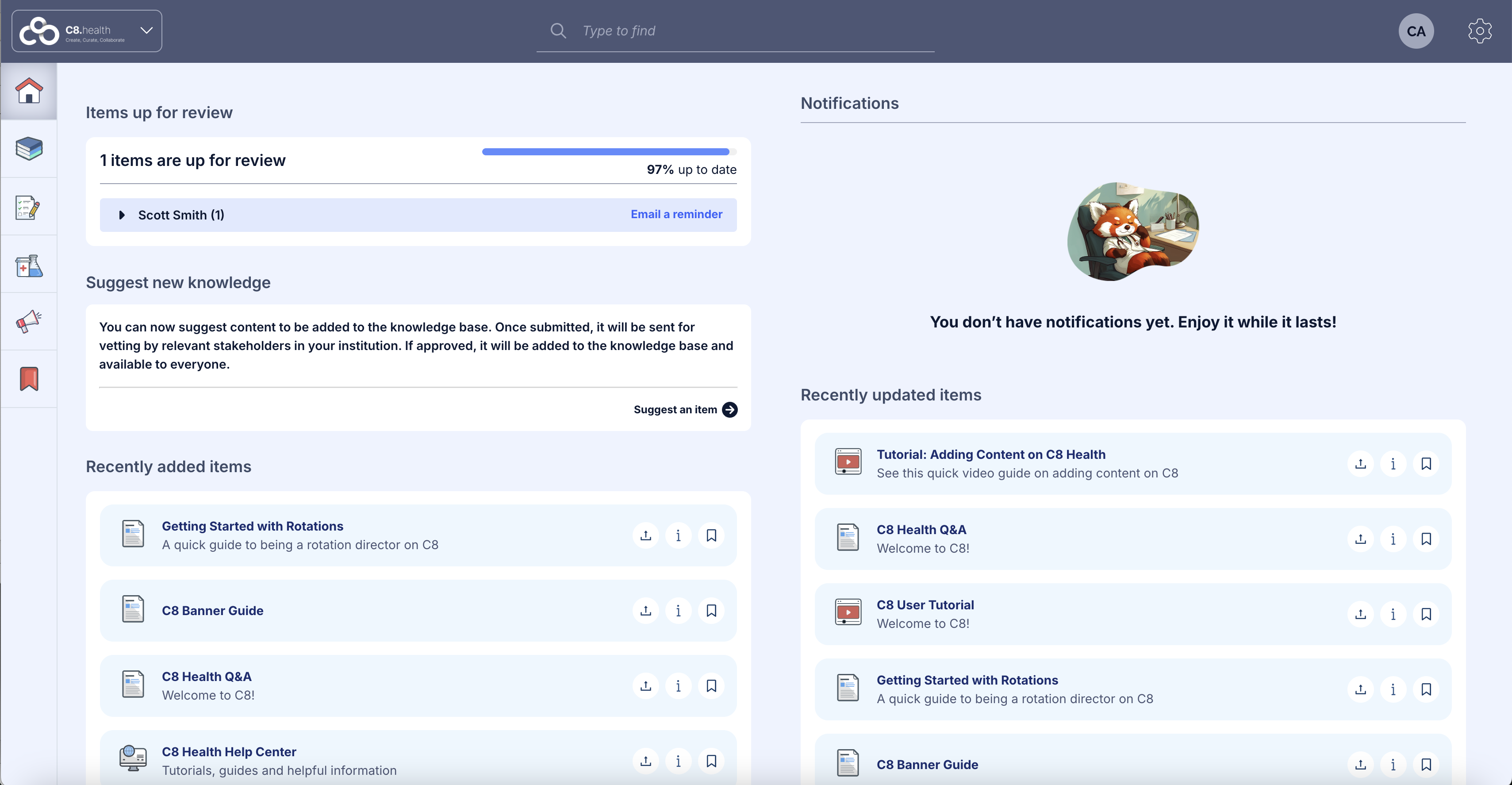The height and width of the screenshot is (785, 1512).
Task: Click Email a reminder link
Action: [x=676, y=214]
